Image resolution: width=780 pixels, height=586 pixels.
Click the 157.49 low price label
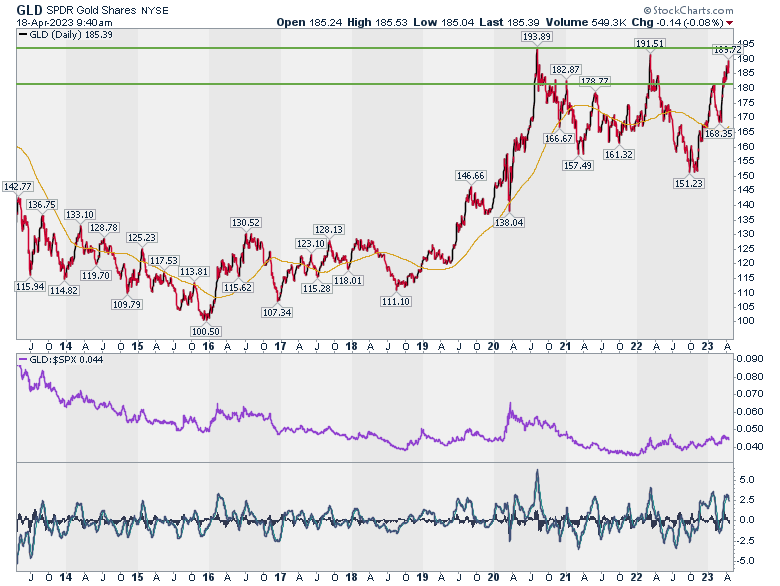[x=578, y=166]
